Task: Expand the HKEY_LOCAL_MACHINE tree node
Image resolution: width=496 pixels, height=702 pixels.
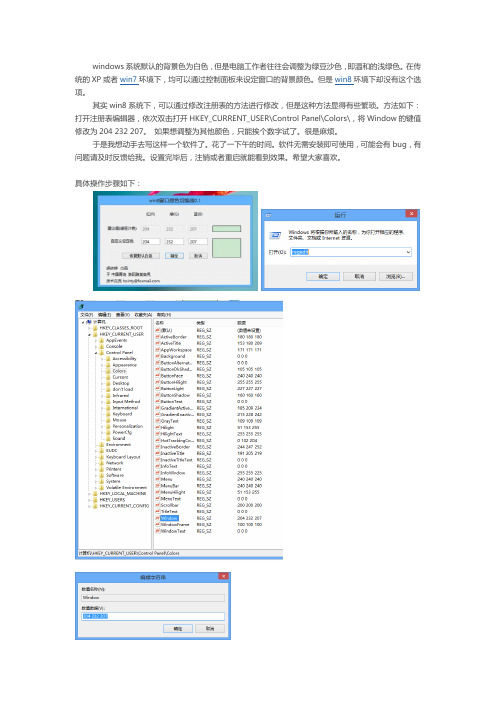Action: 89,494
